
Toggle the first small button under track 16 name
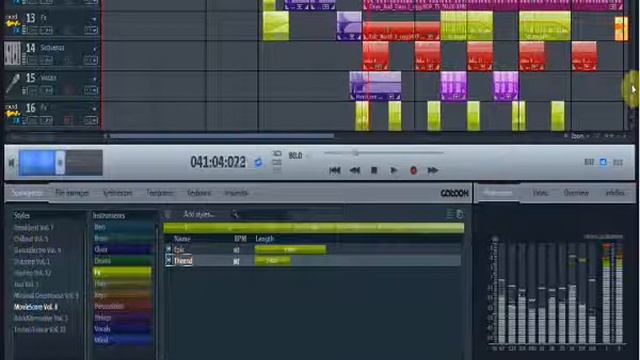tap(32, 120)
